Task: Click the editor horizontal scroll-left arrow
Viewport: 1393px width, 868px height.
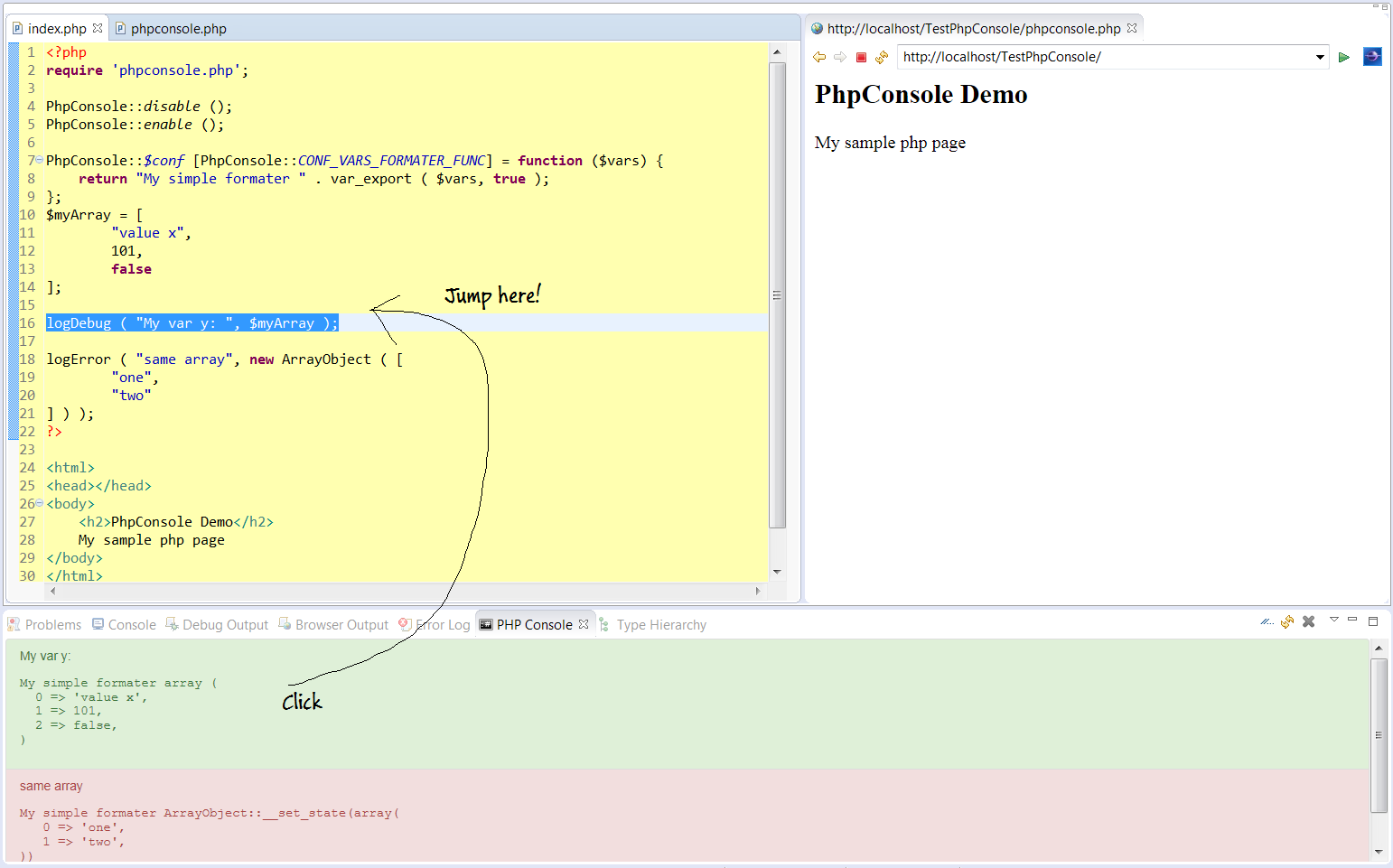Action: 53,591
